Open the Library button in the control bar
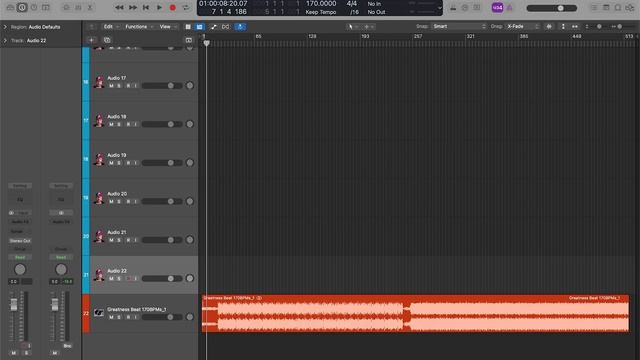 point(10,7)
